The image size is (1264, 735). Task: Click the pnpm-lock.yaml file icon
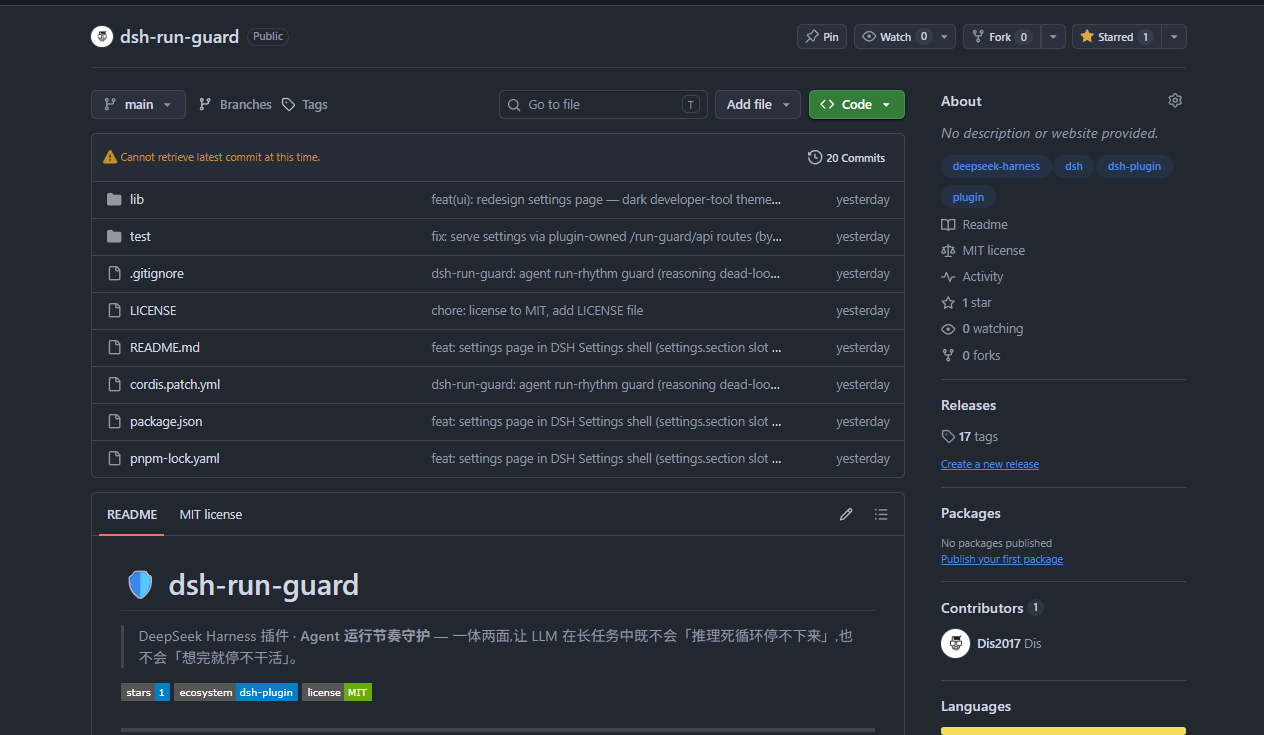114,459
